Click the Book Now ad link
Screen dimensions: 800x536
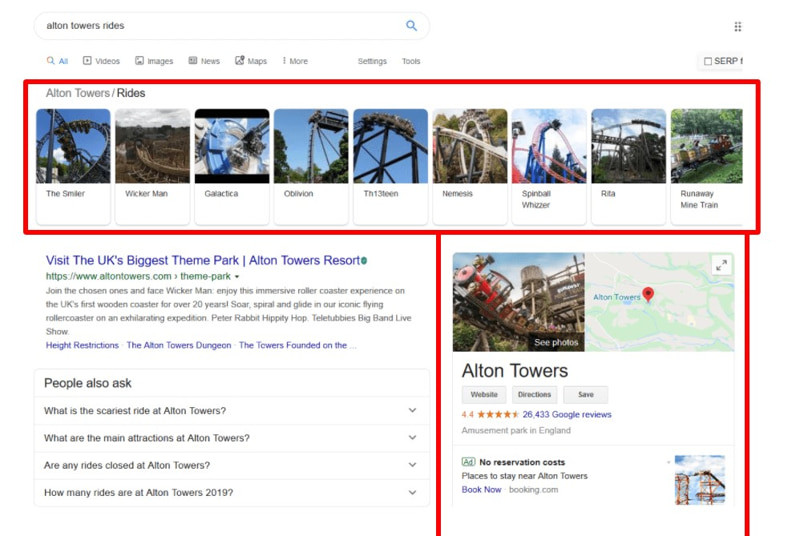[x=481, y=490]
